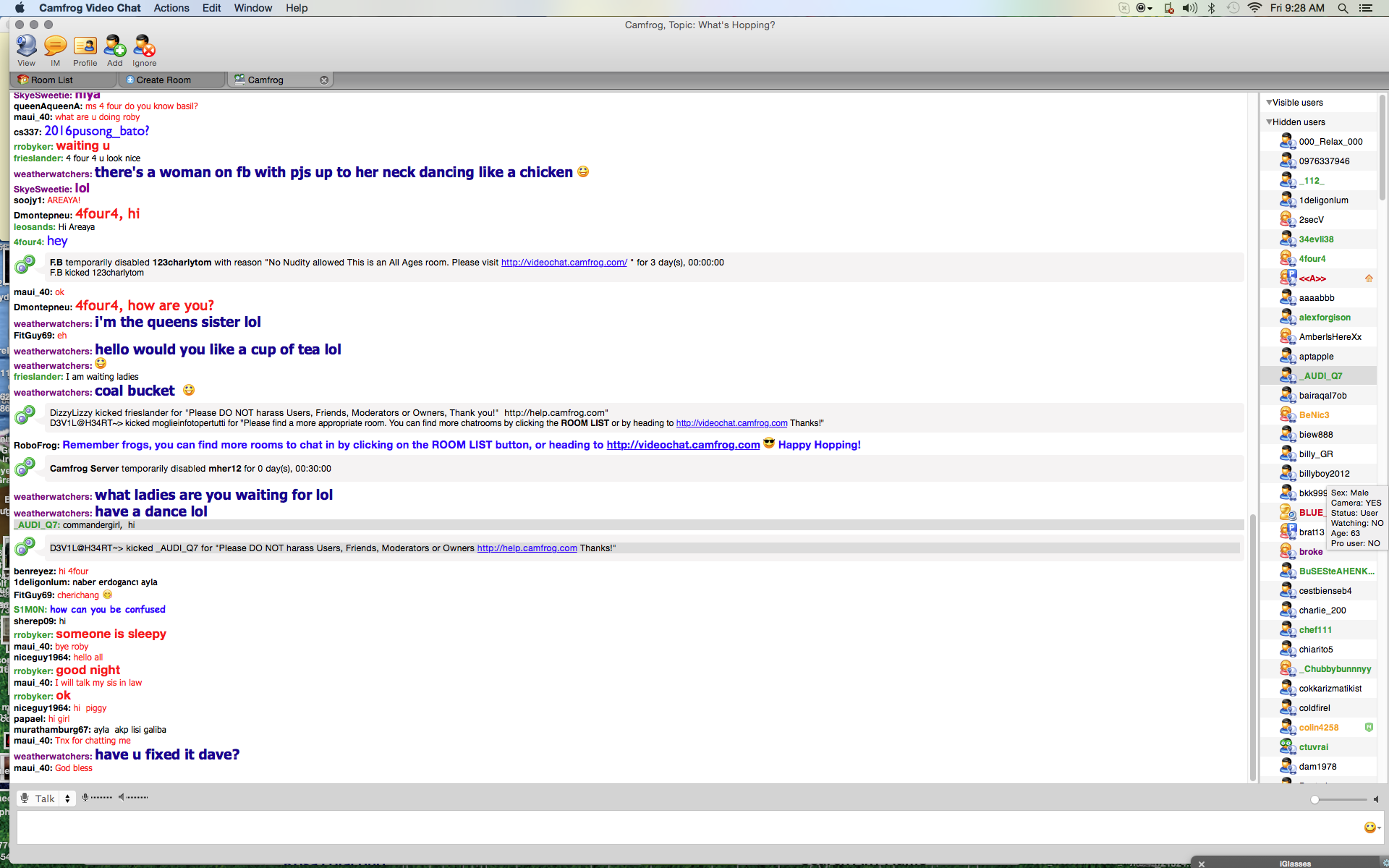This screenshot has height=868, width=1389.
Task: Adjust the speaker level slider beside Talk
Action: [x=137, y=798]
